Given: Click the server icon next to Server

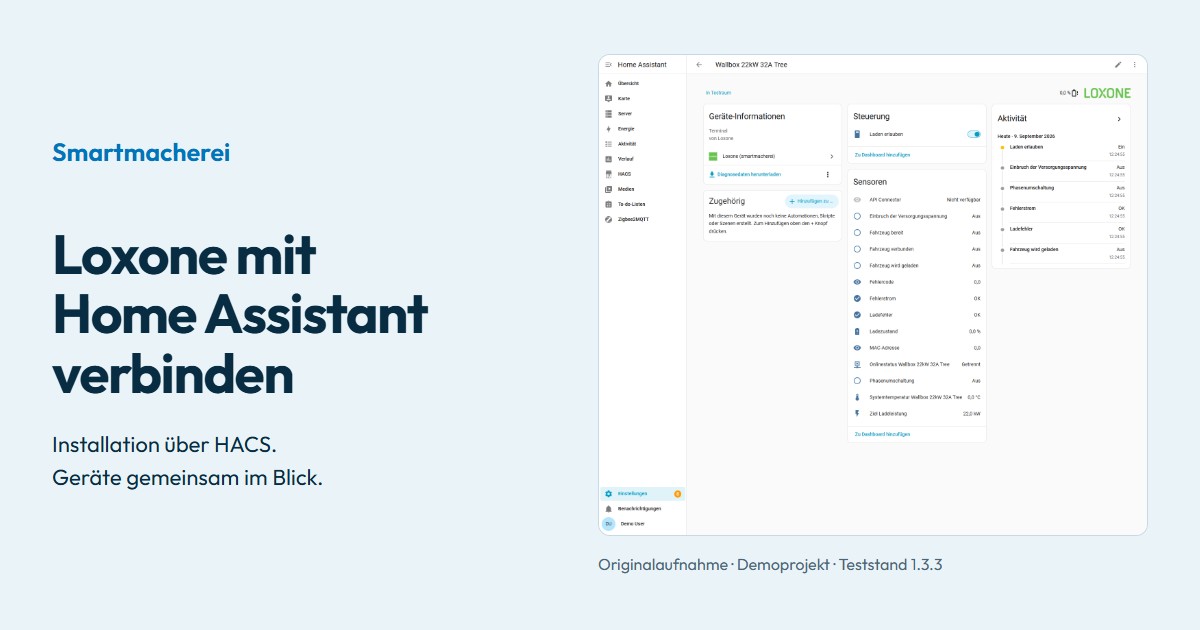Looking at the screenshot, I should pos(608,113).
